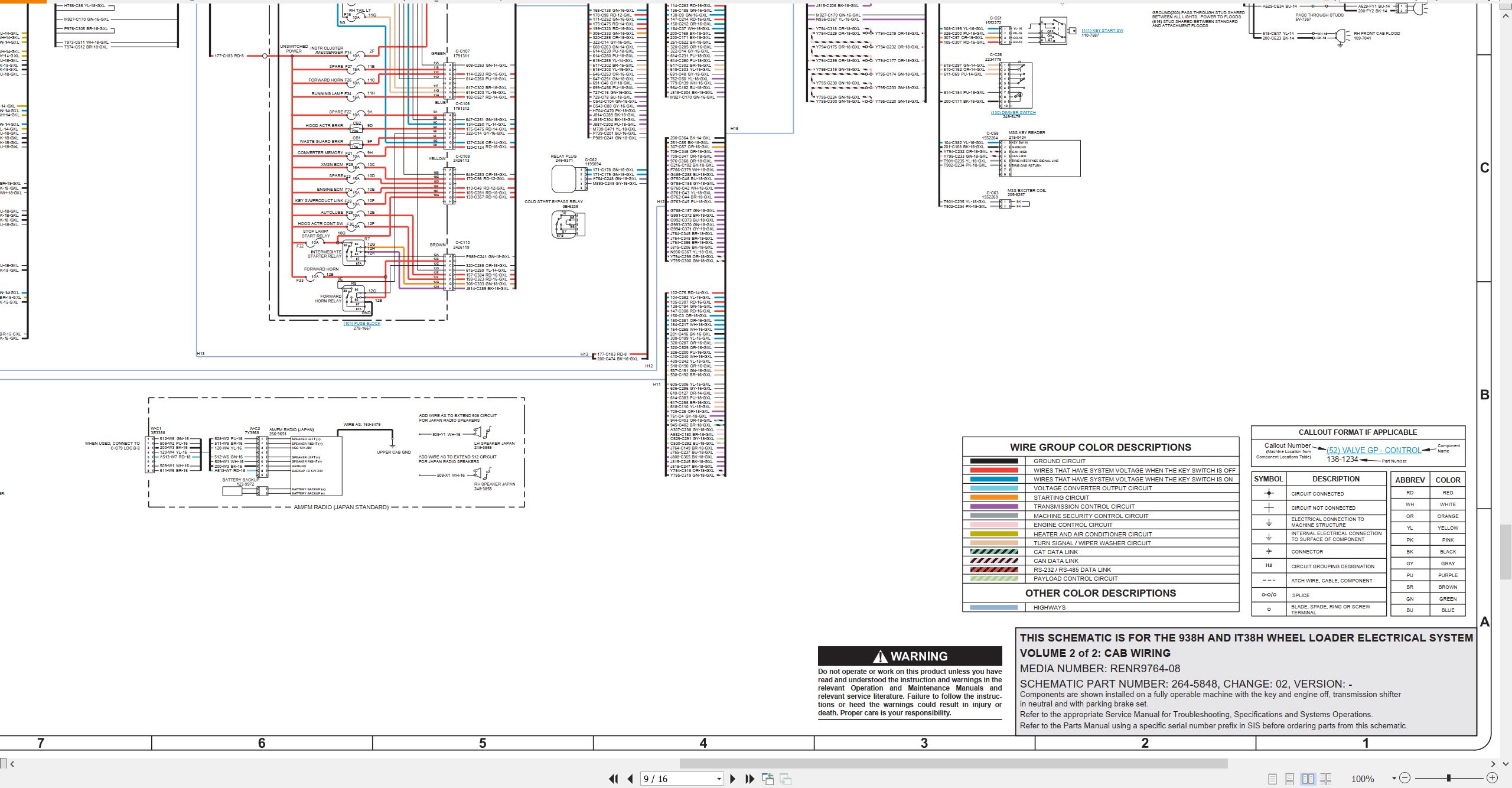Click the scroll up arrow
The image size is (1512, 788).
1506,16
